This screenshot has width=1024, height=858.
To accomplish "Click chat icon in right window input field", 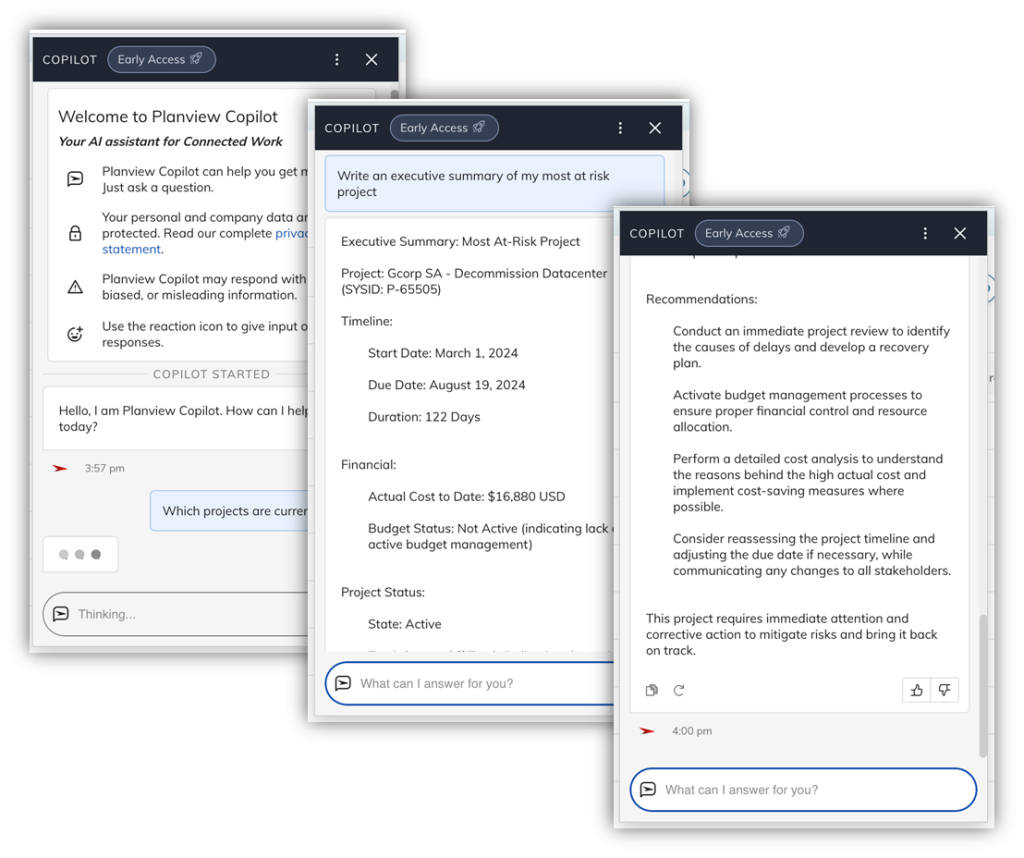I will [648, 789].
